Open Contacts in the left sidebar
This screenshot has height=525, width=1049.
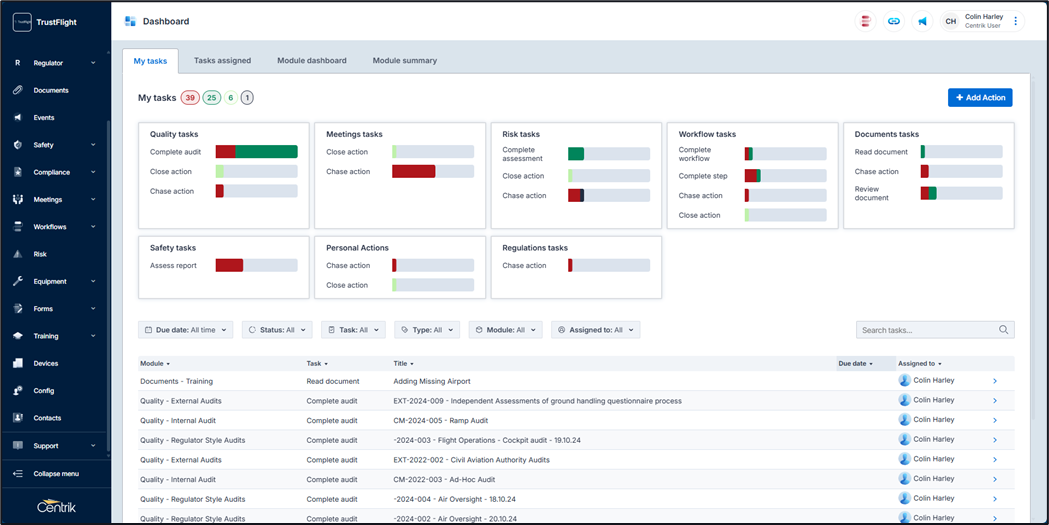pyautogui.click(x=46, y=418)
